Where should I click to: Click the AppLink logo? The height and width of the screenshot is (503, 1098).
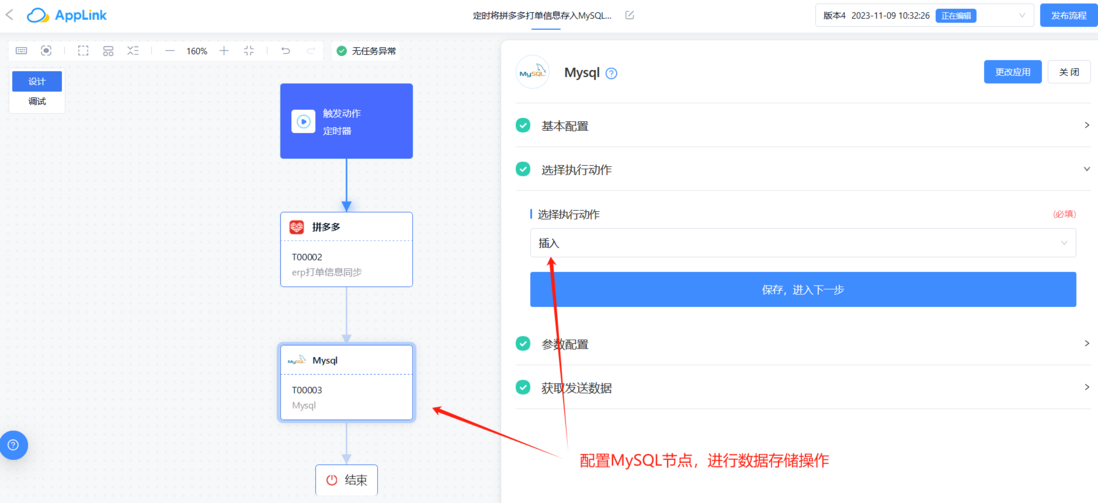coord(67,15)
